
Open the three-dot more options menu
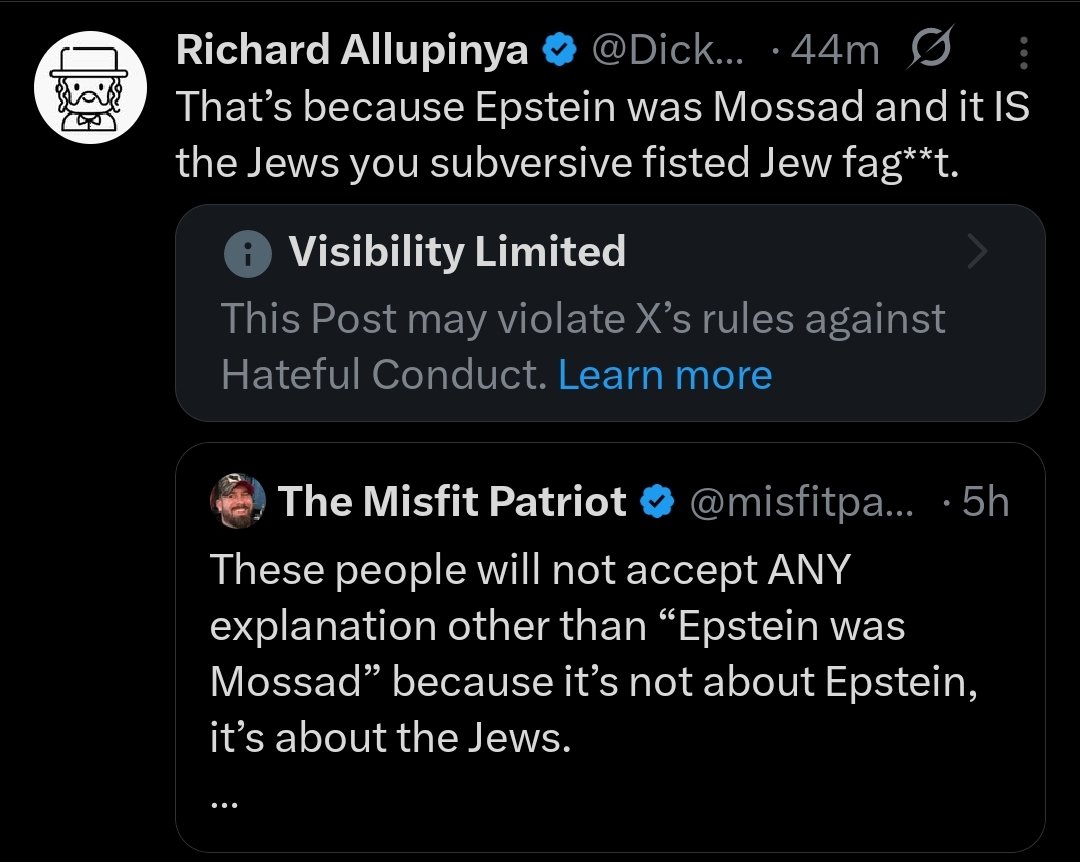[1022, 50]
